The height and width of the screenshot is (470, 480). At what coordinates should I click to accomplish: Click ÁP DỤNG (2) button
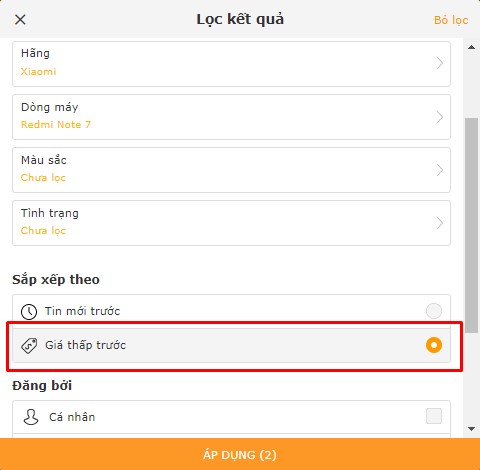point(240,454)
